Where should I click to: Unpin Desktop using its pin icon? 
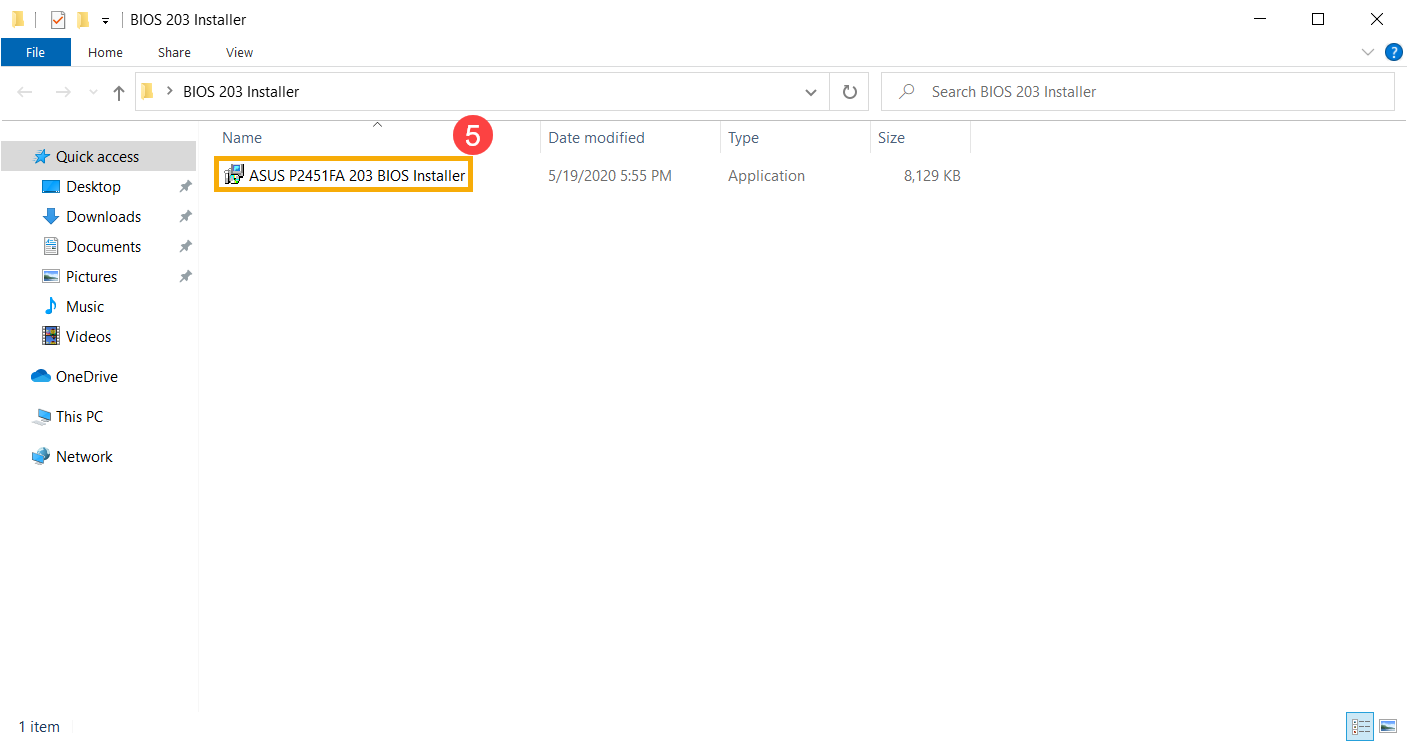coord(185,187)
